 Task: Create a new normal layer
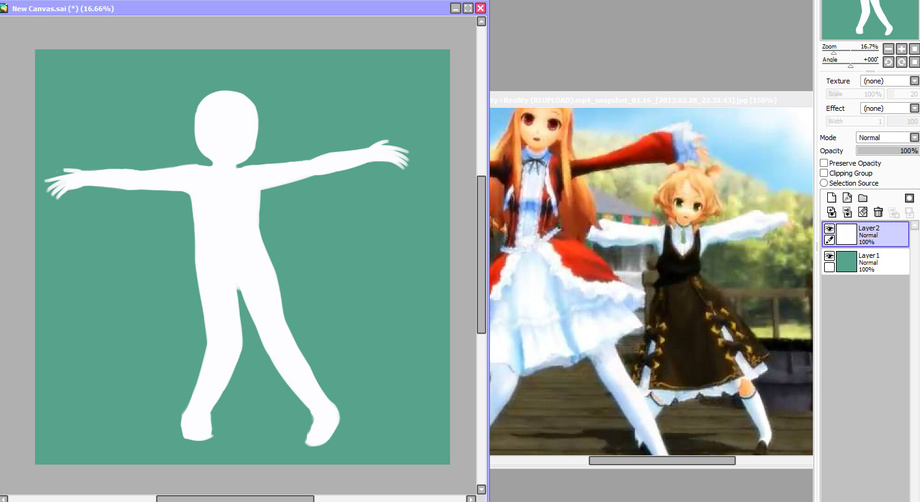[x=831, y=198]
